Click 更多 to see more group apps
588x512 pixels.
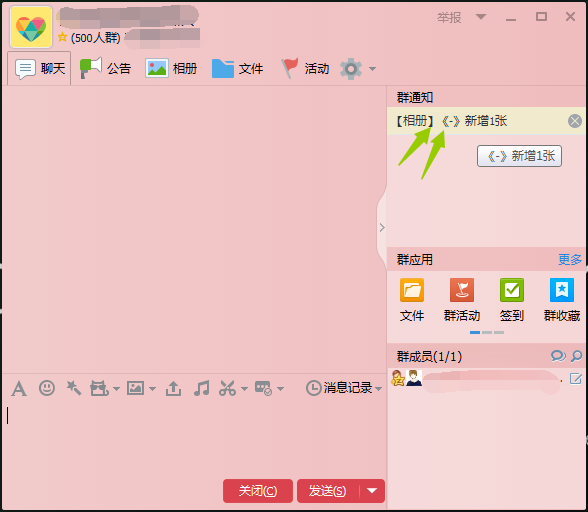click(570, 259)
